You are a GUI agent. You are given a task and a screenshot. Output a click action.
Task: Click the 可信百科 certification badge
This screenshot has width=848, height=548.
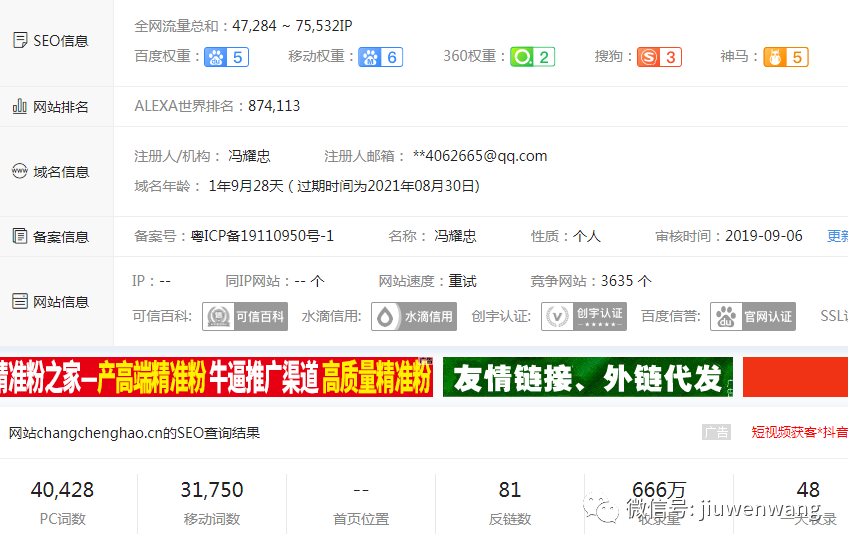point(245,316)
